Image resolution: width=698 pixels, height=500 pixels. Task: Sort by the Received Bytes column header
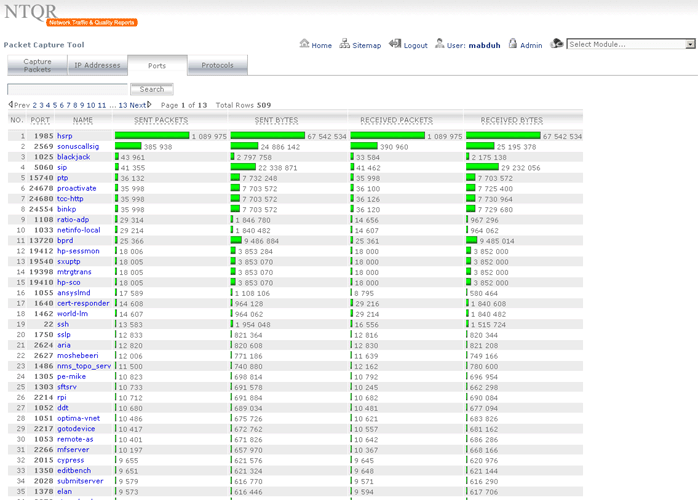click(511, 120)
